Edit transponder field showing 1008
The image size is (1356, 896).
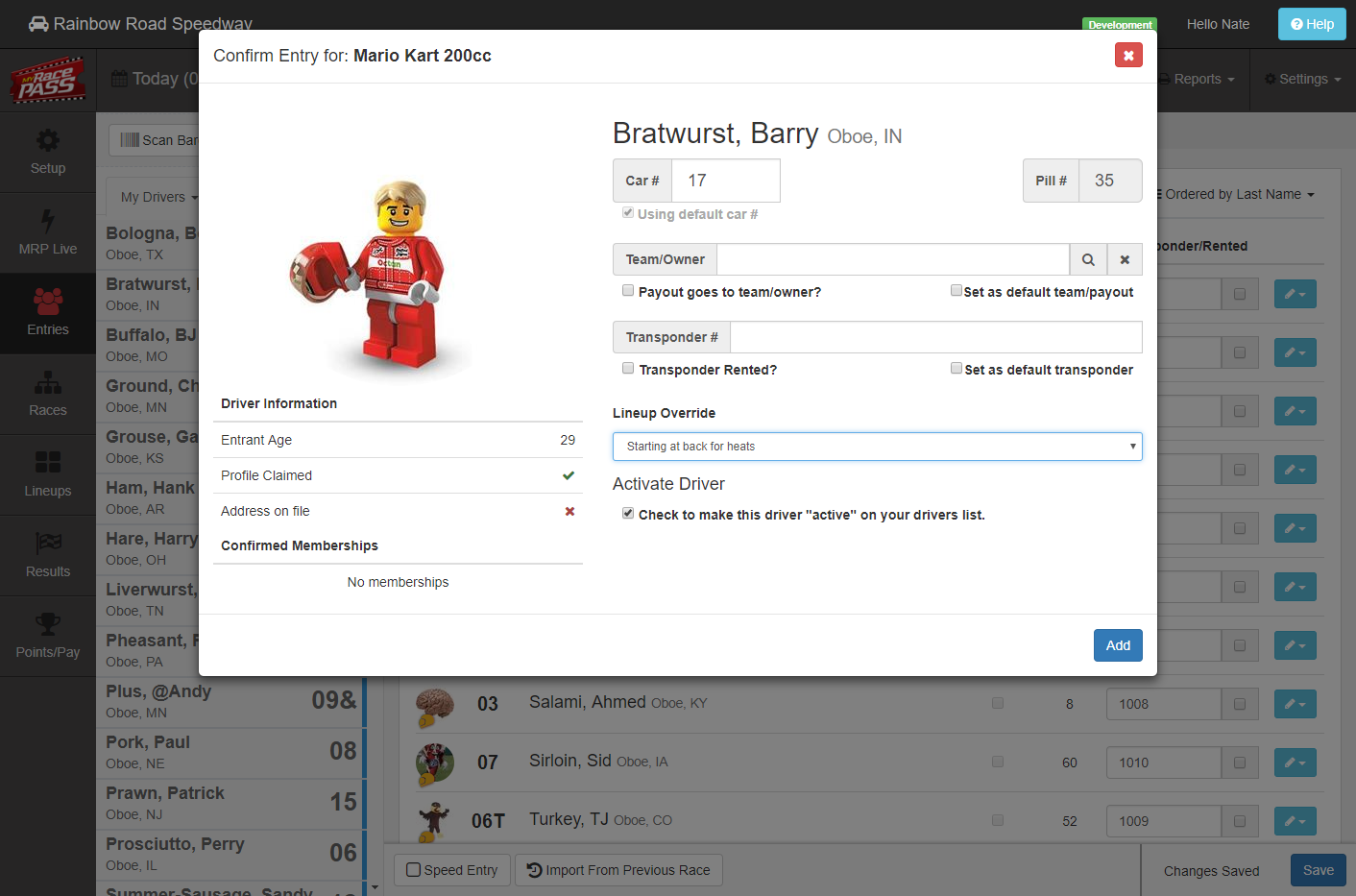1163,704
